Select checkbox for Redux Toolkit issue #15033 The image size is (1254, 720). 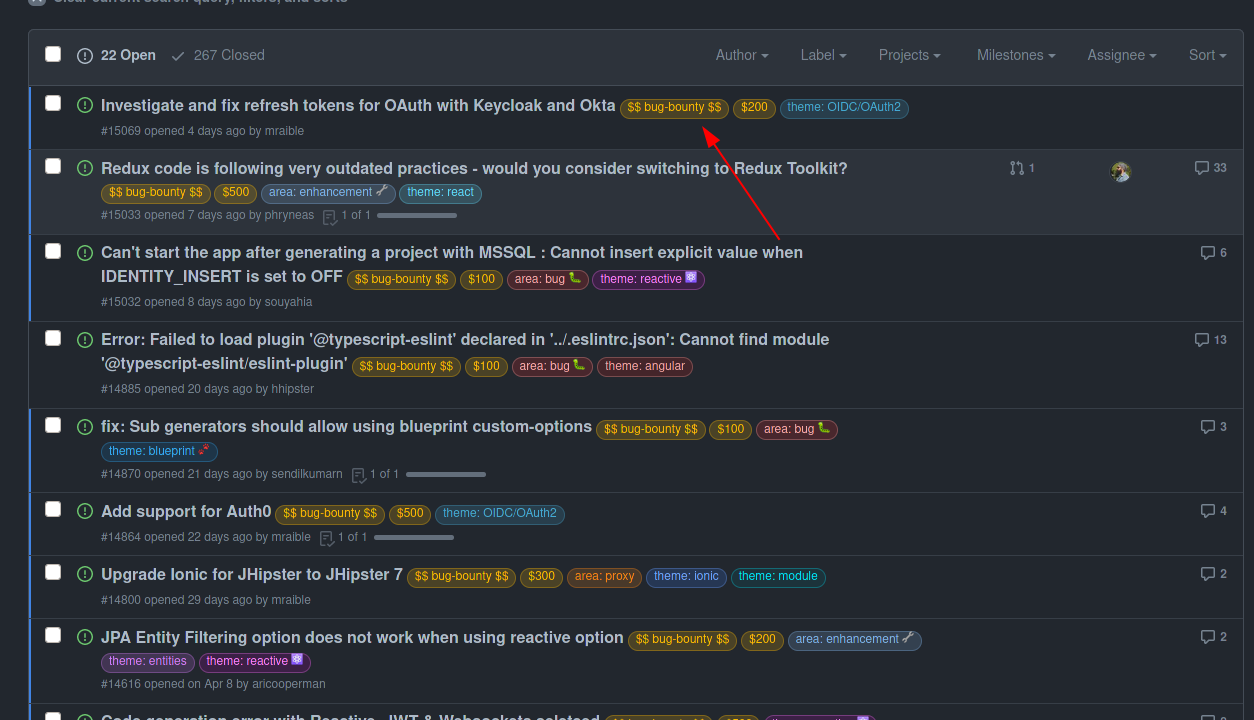coord(53,166)
